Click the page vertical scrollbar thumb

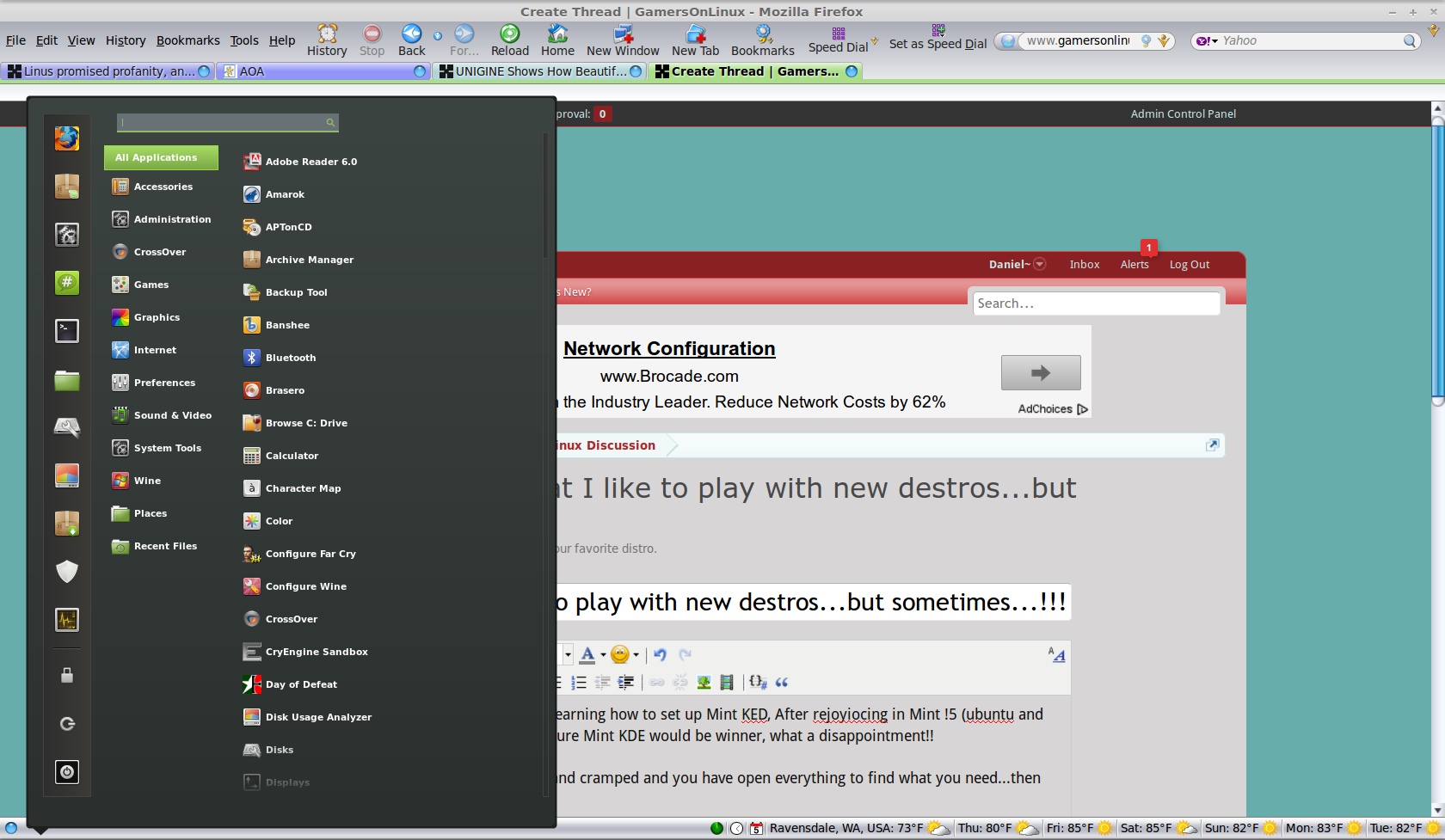click(x=1437, y=261)
